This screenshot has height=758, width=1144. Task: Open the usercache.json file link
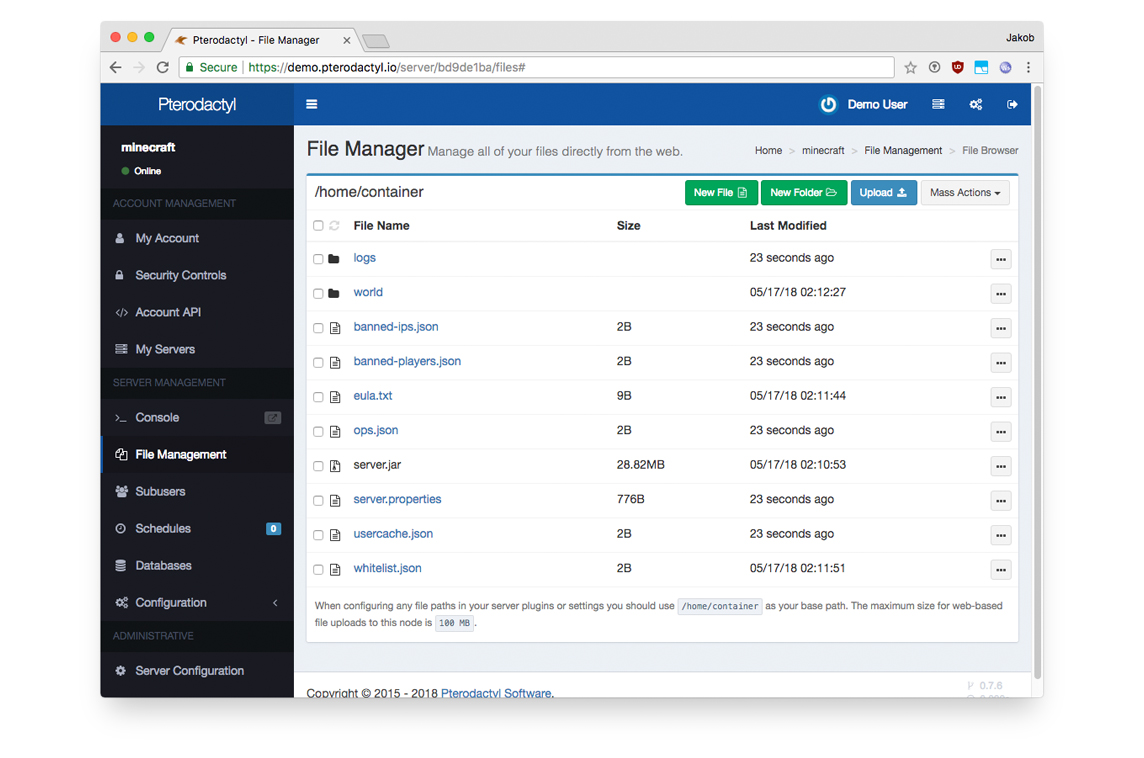click(x=393, y=534)
